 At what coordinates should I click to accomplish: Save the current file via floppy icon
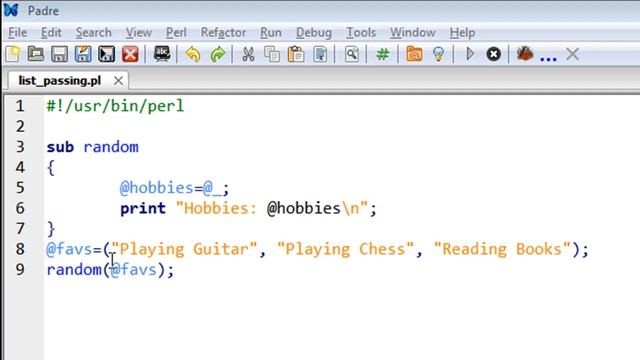(59, 54)
